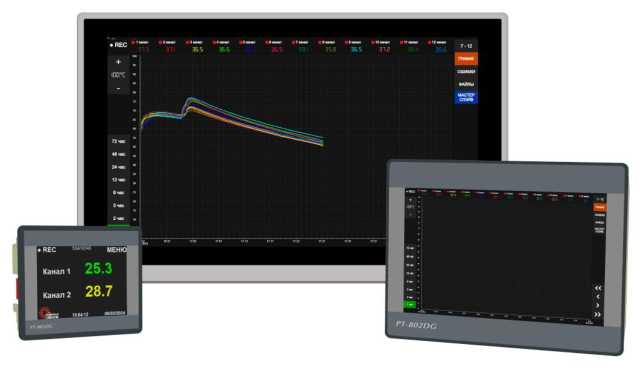
Task: Click the single left arrow on right panel
Action: 598,297
